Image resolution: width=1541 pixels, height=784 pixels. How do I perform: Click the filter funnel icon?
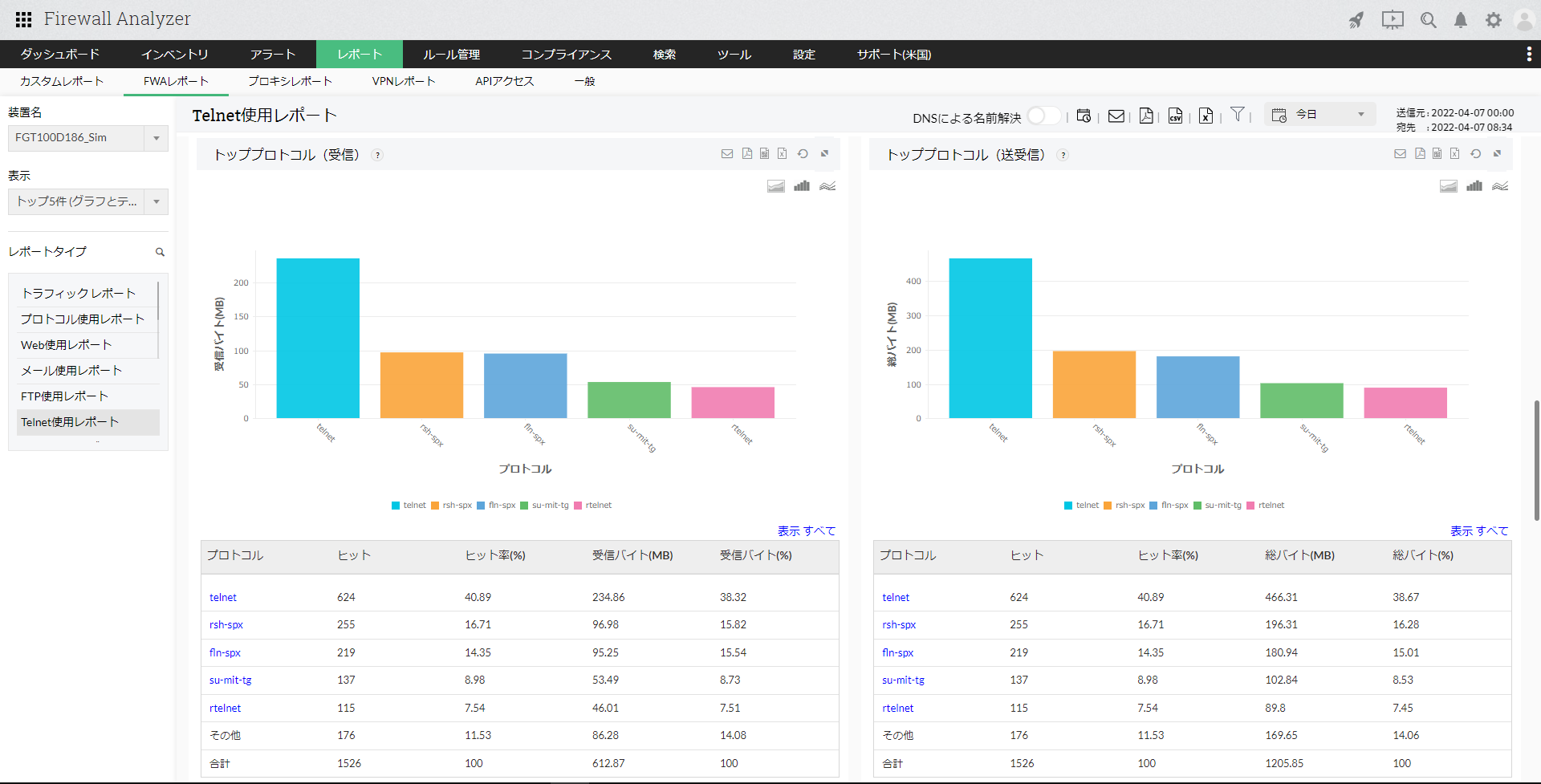point(1237,115)
